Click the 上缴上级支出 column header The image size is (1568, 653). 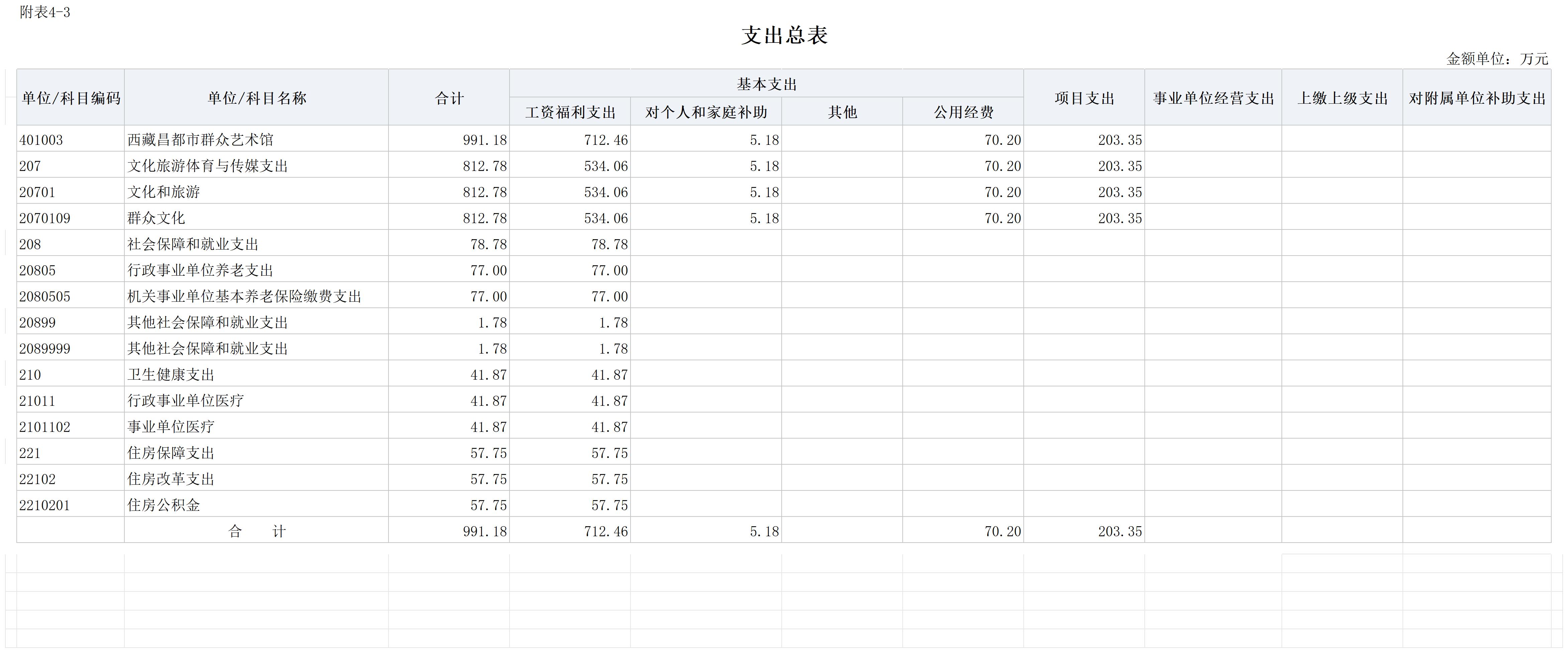coord(1342,98)
